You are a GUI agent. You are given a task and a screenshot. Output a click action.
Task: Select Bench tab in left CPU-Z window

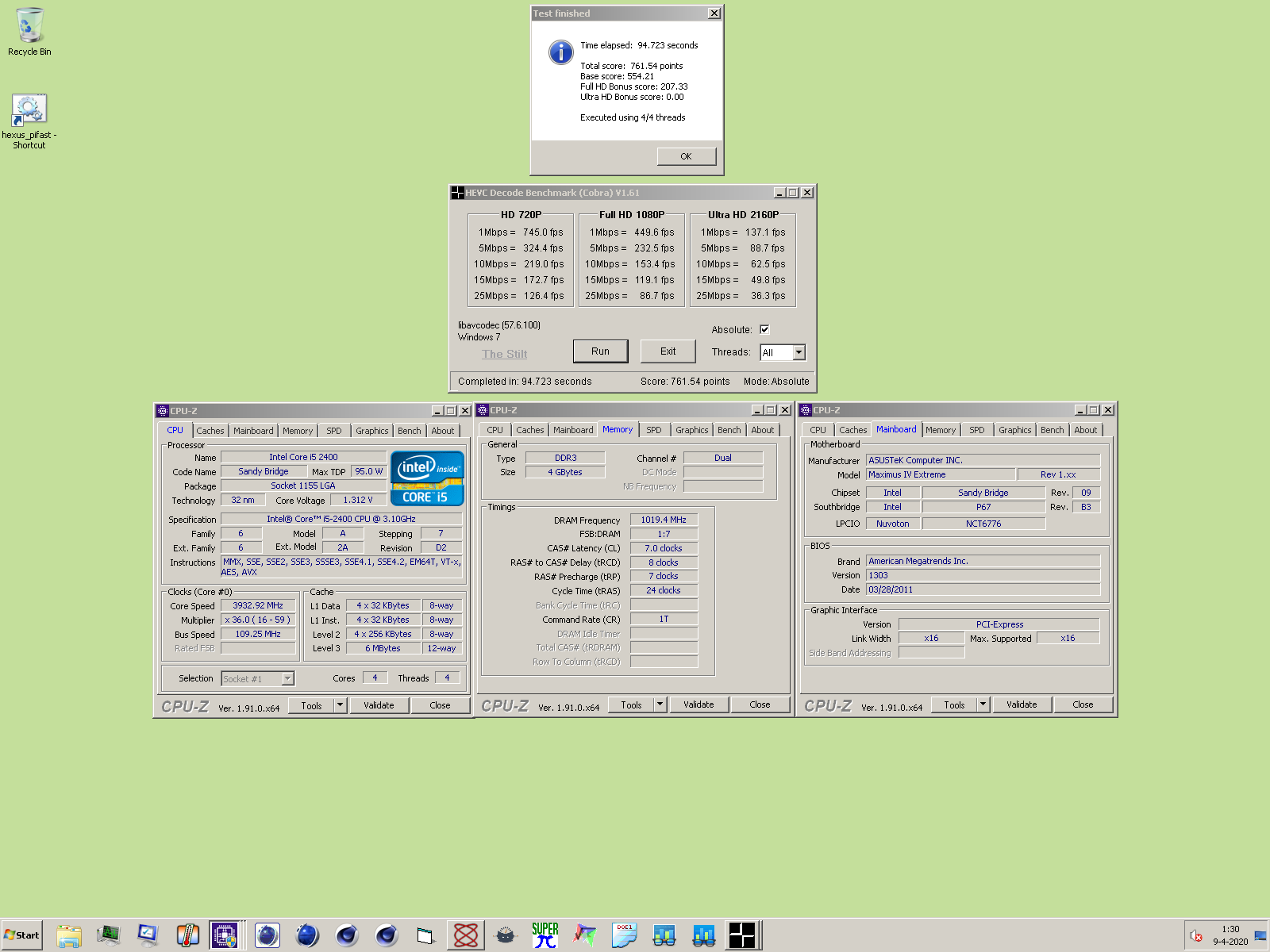tap(410, 431)
